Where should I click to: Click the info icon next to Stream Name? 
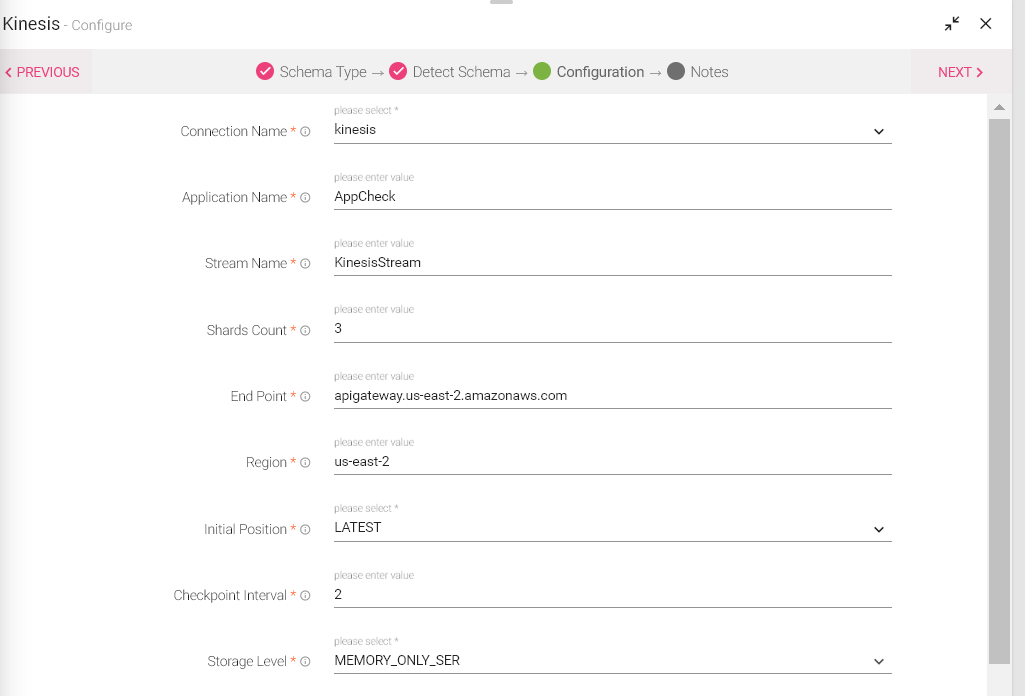(x=306, y=264)
